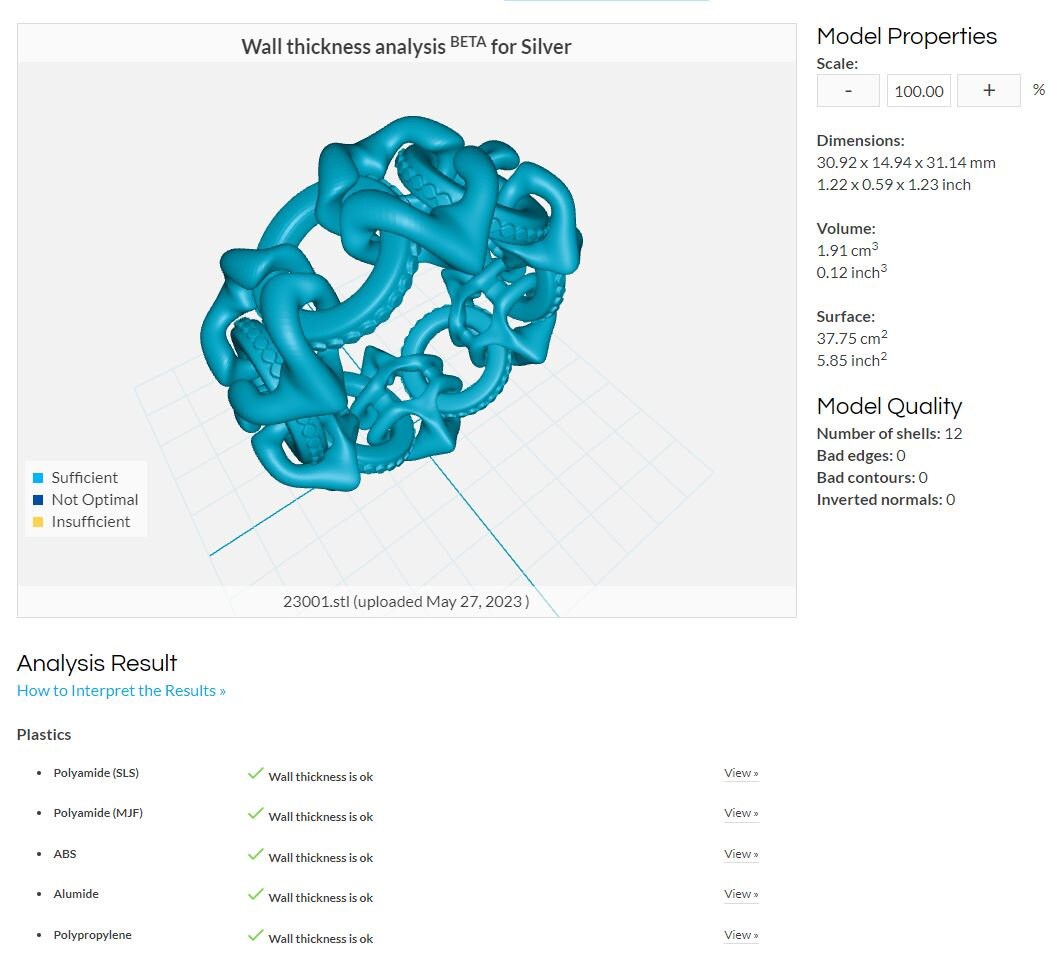Decrease scale with the minus button
The image size is (1051, 954).
pyautogui.click(x=848, y=91)
